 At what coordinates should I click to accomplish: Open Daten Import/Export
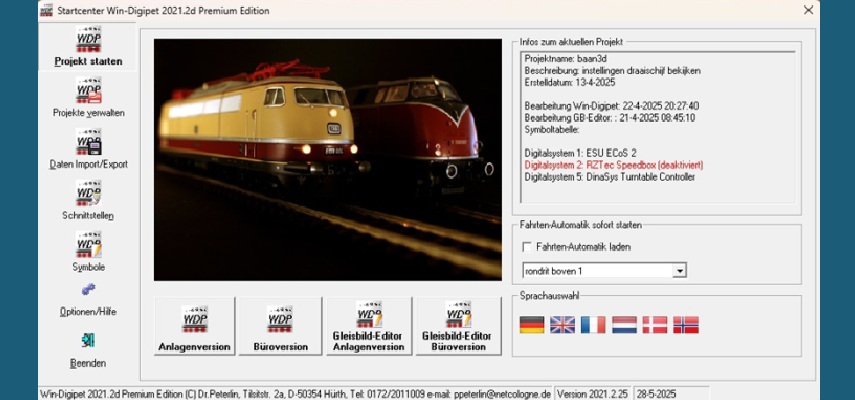(x=88, y=143)
